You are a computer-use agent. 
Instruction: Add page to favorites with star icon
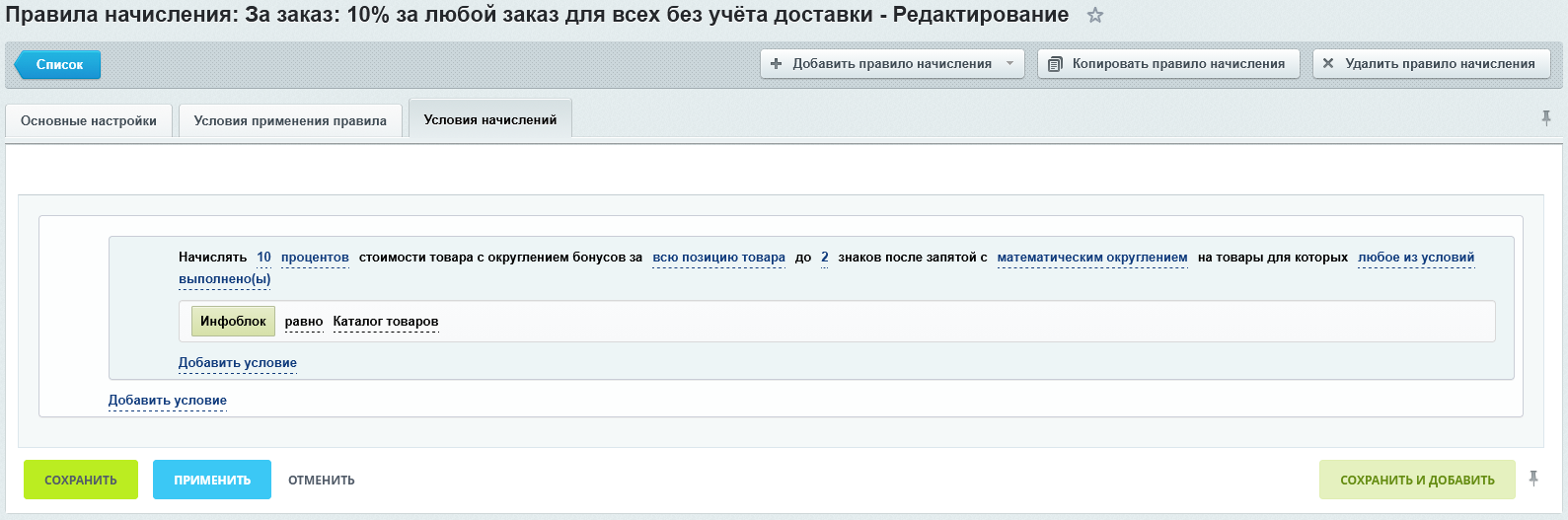click(1094, 16)
